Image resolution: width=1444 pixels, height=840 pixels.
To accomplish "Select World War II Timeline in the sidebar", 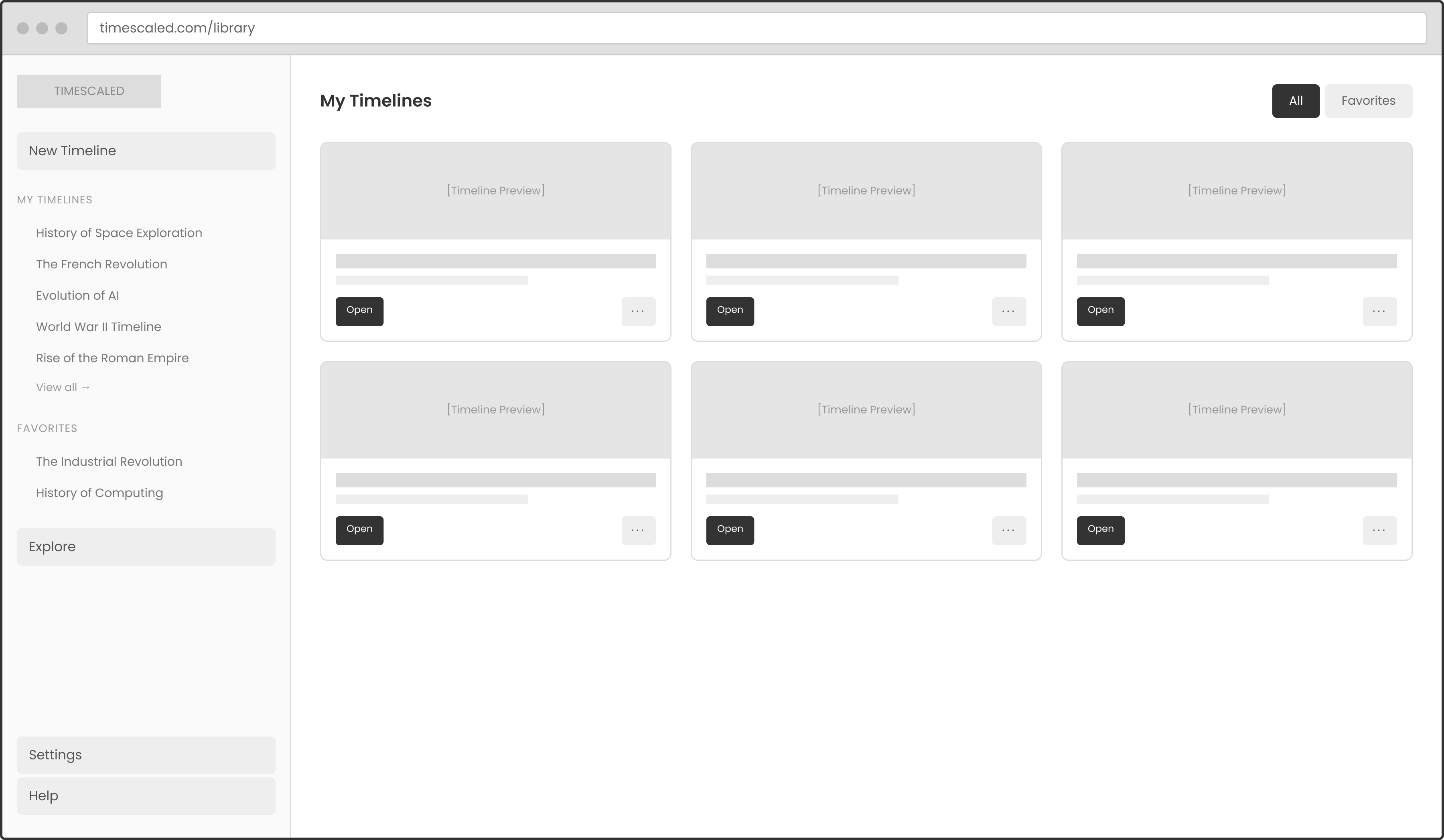I will click(99, 327).
